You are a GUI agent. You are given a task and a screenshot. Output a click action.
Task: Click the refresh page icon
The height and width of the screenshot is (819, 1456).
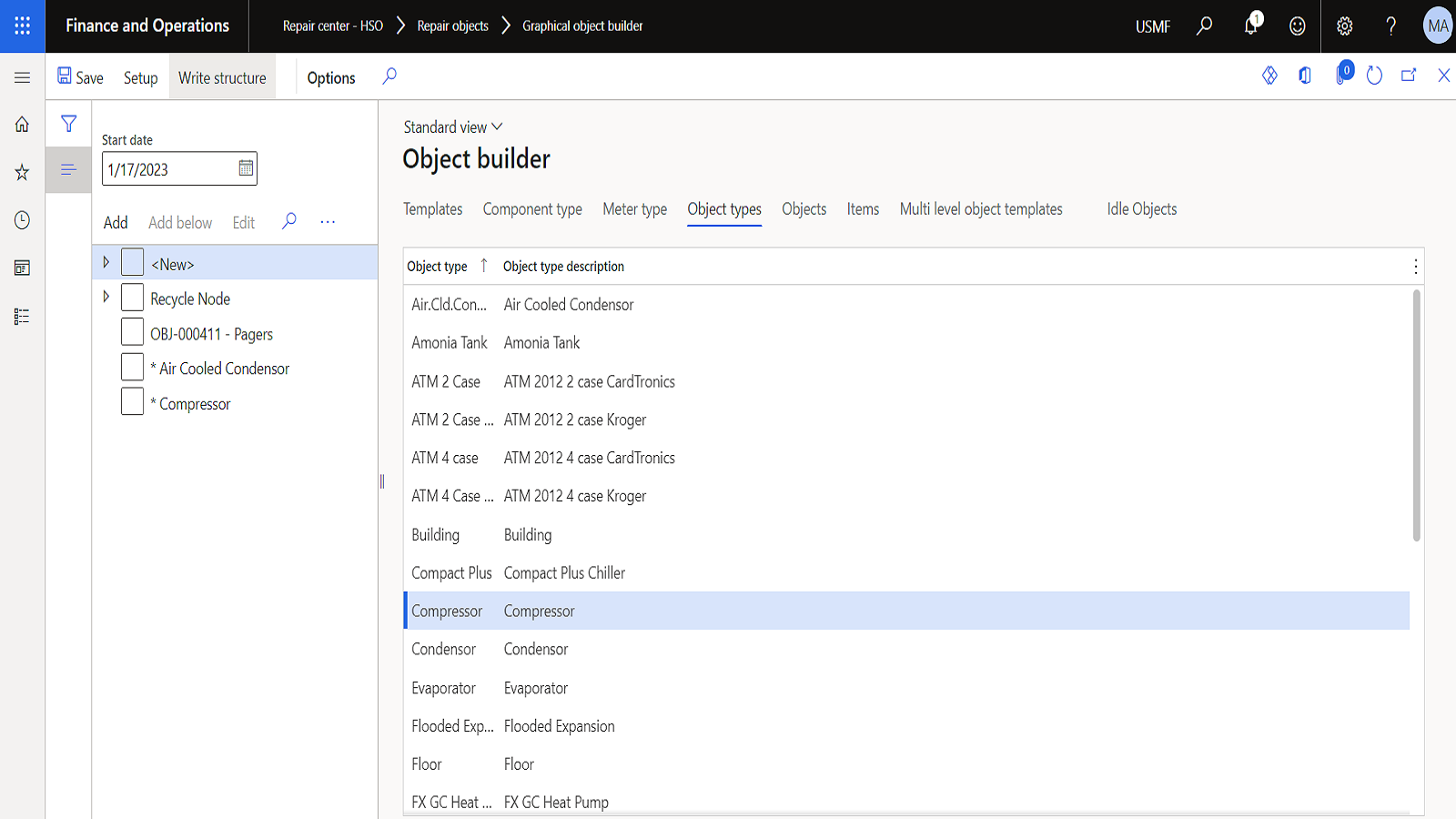(1374, 76)
